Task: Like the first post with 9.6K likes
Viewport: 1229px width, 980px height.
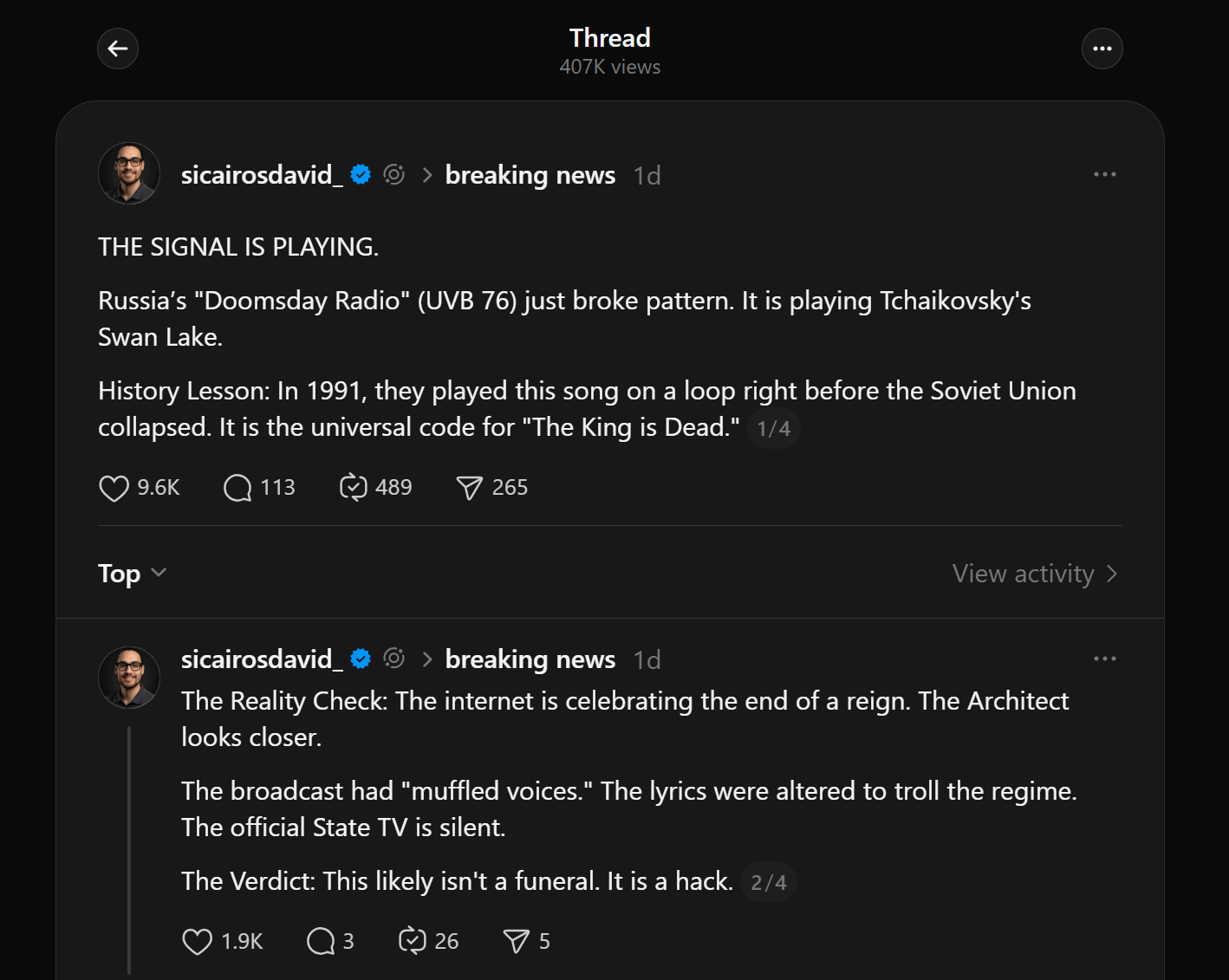Action: tap(114, 489)
